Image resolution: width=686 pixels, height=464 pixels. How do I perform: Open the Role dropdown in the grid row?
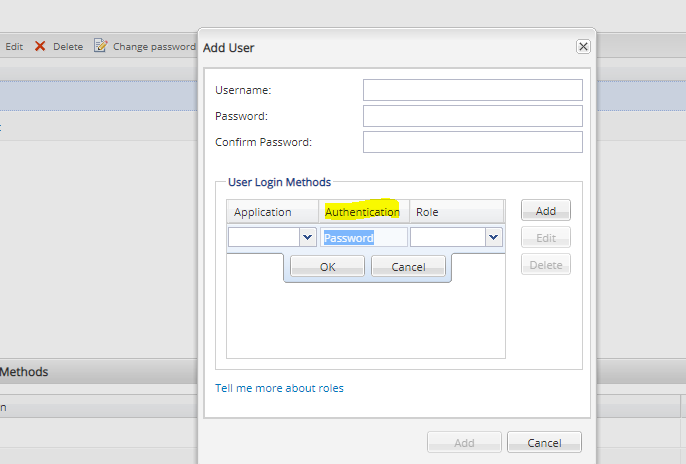tap(493, 238)
